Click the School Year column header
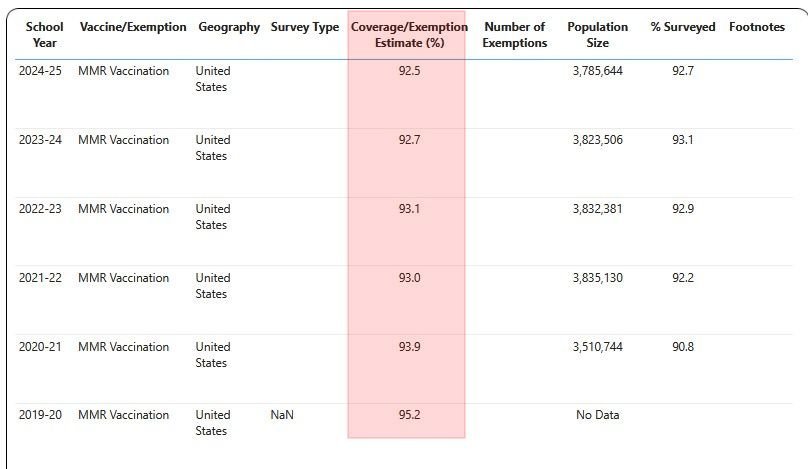 [x=44, y=35]
